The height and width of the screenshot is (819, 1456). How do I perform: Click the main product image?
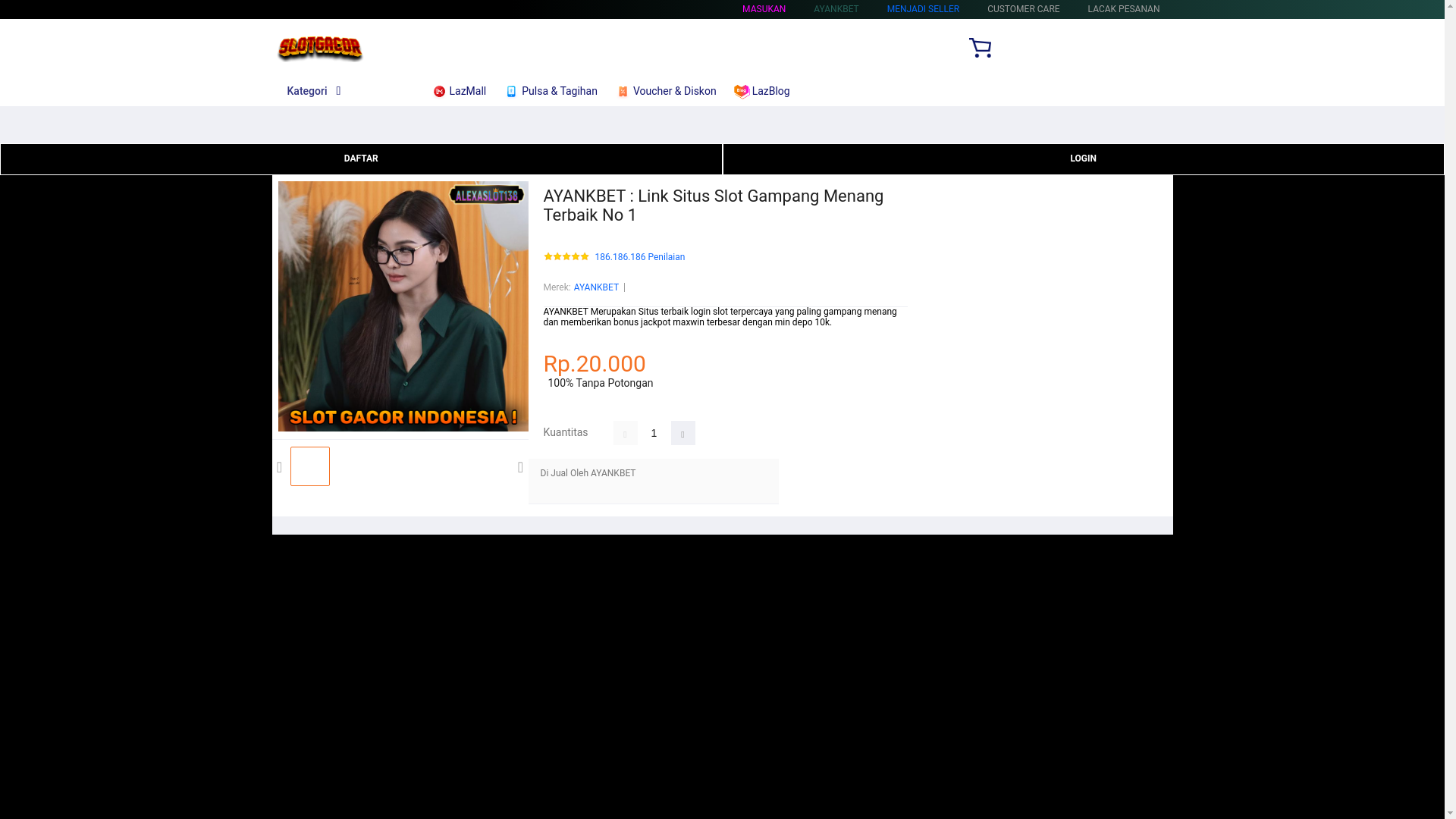(x=403, y=306)
